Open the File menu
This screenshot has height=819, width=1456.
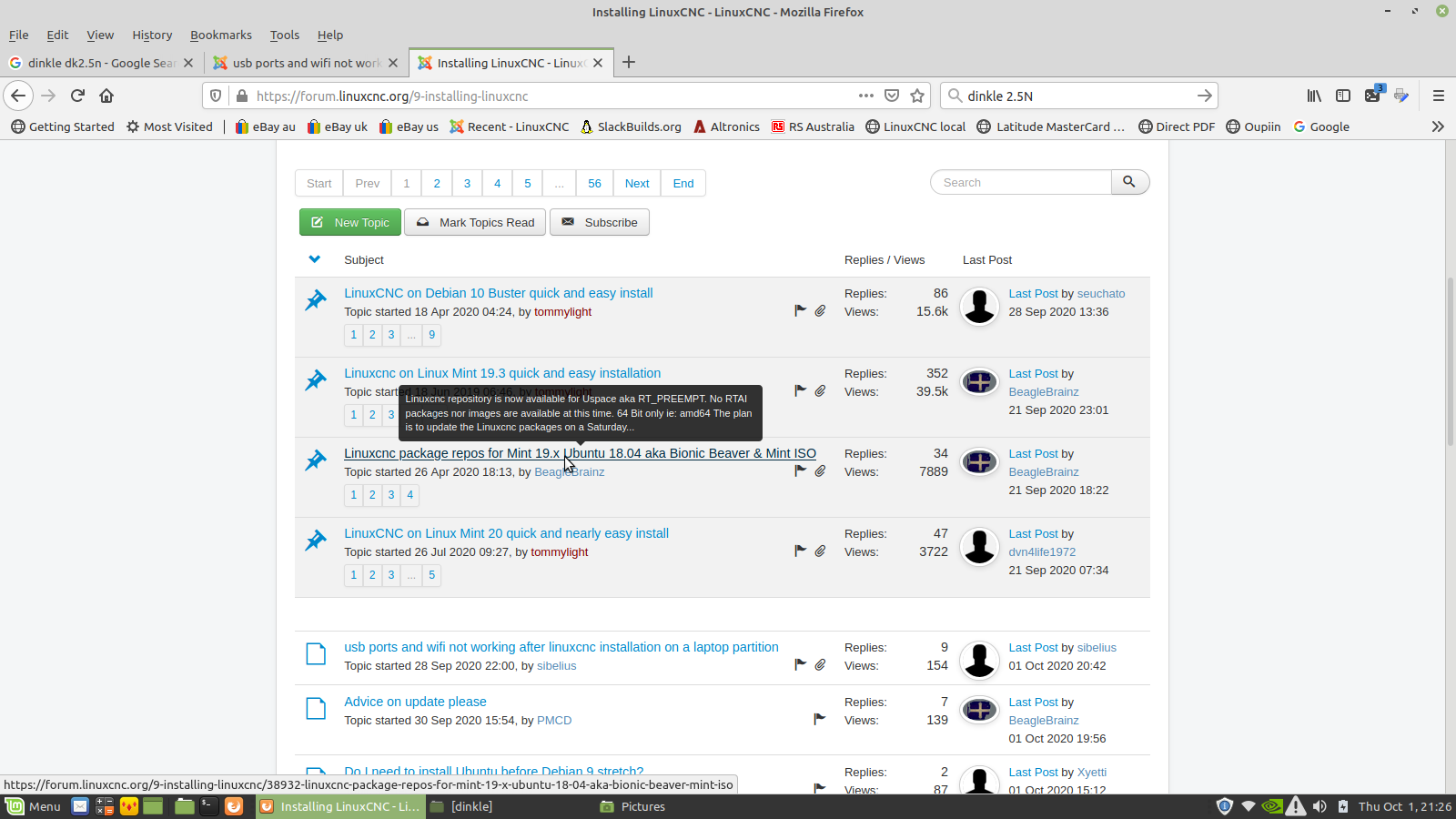pos(19,35)
